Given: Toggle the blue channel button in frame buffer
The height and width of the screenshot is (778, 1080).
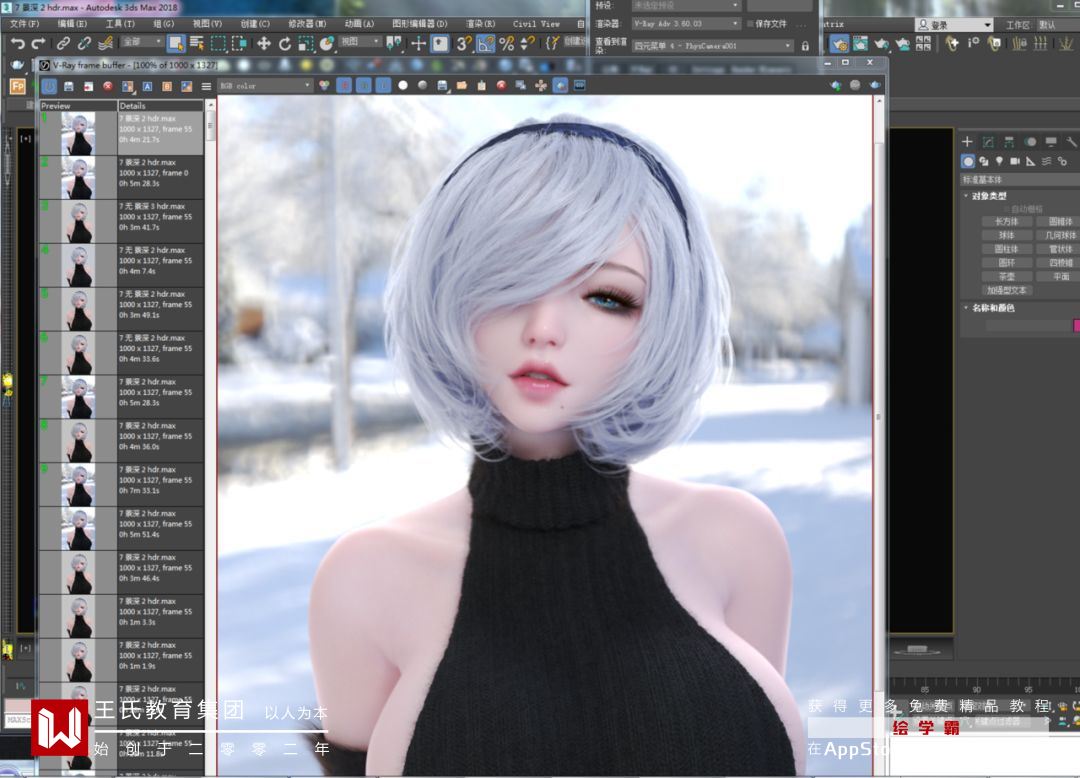Looking at the screenshot, I should click(x=383, y=85).
